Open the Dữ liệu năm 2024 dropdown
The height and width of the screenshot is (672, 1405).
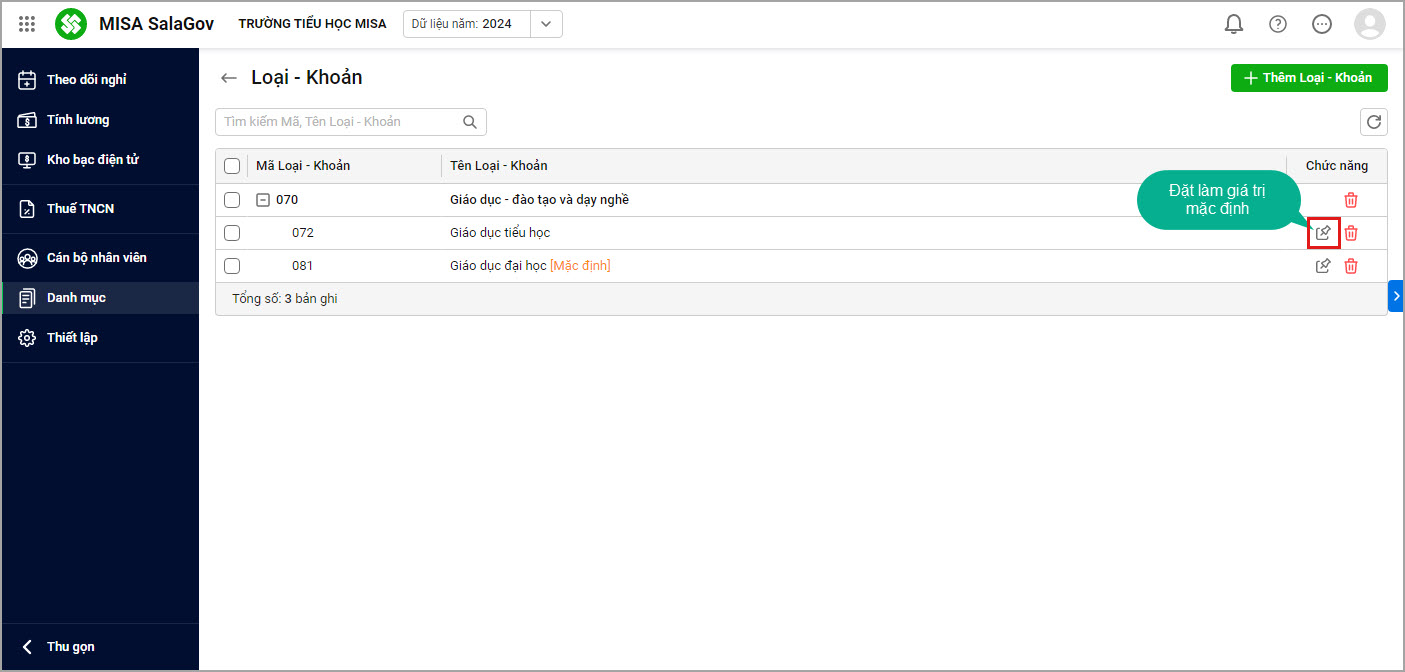click(x=545, y=24)
